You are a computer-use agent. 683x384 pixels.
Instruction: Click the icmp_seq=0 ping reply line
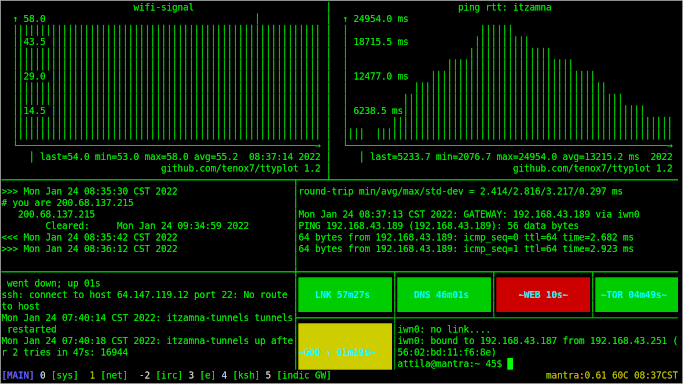(x=466, y=237)
